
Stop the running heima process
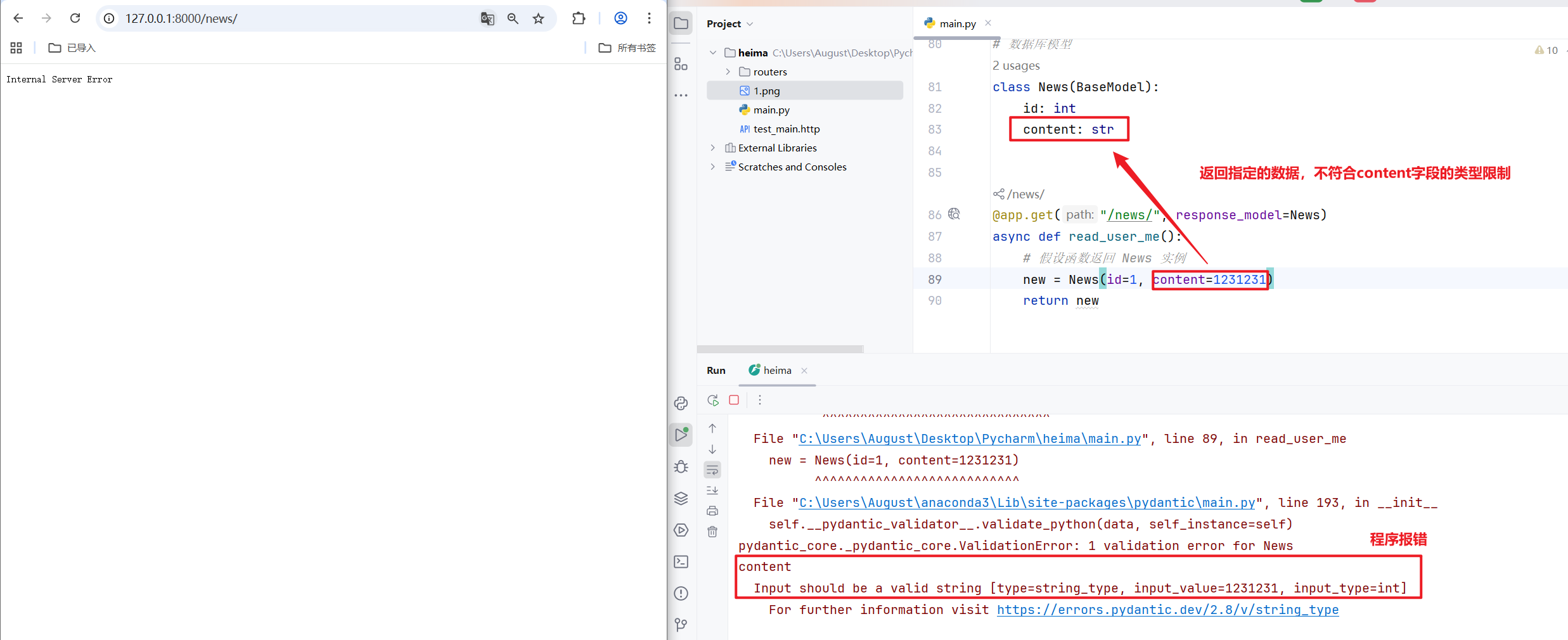click(x=734, y=400)
